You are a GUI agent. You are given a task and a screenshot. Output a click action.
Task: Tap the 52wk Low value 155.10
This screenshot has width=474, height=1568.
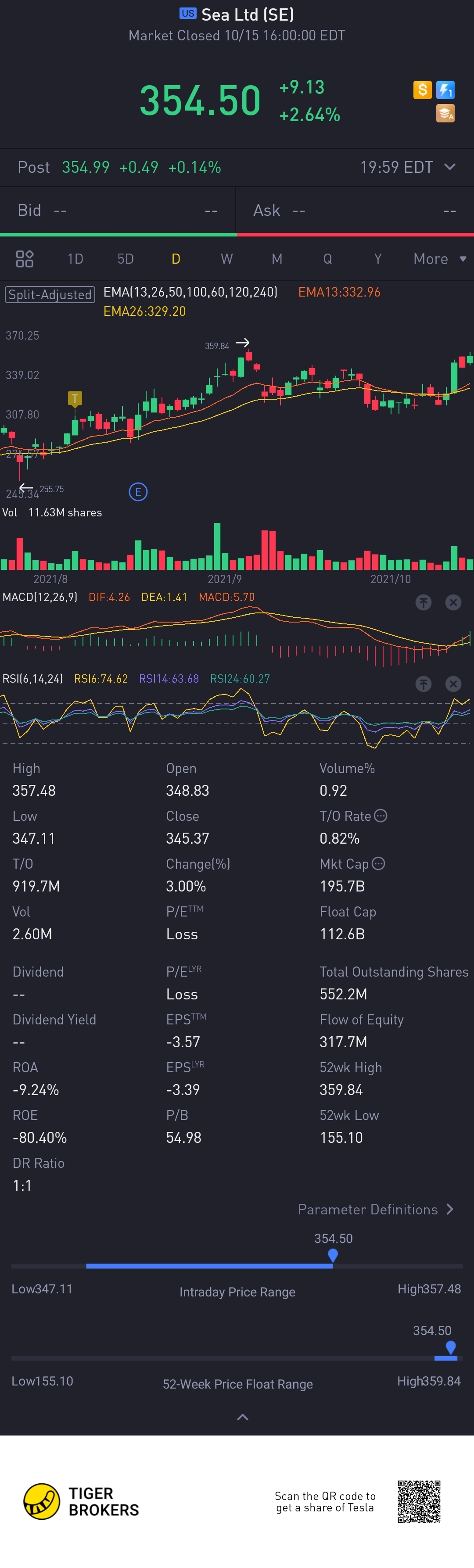[341, 1137]
